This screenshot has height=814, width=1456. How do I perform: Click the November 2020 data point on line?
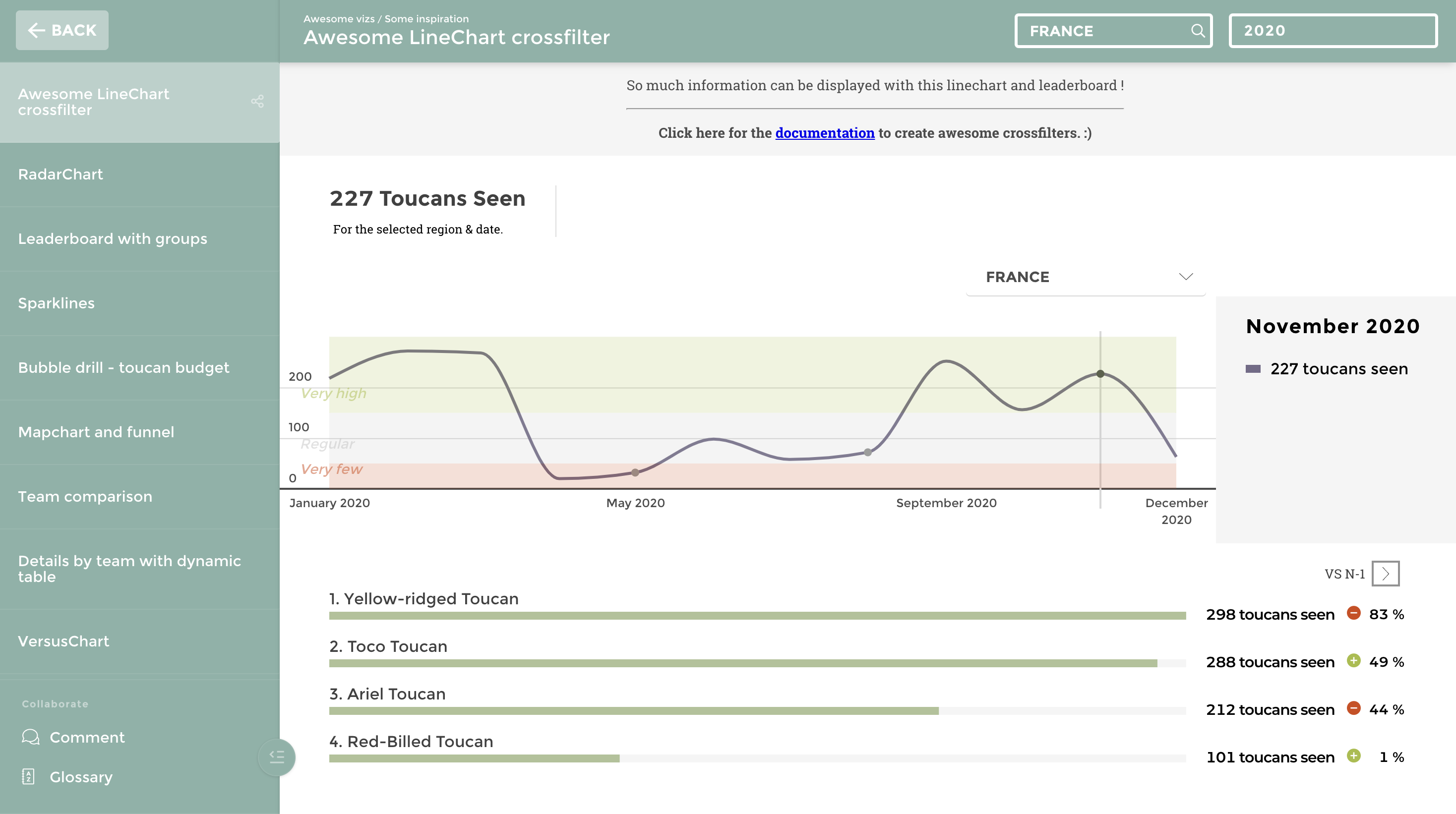click(x=1100, y=374)
